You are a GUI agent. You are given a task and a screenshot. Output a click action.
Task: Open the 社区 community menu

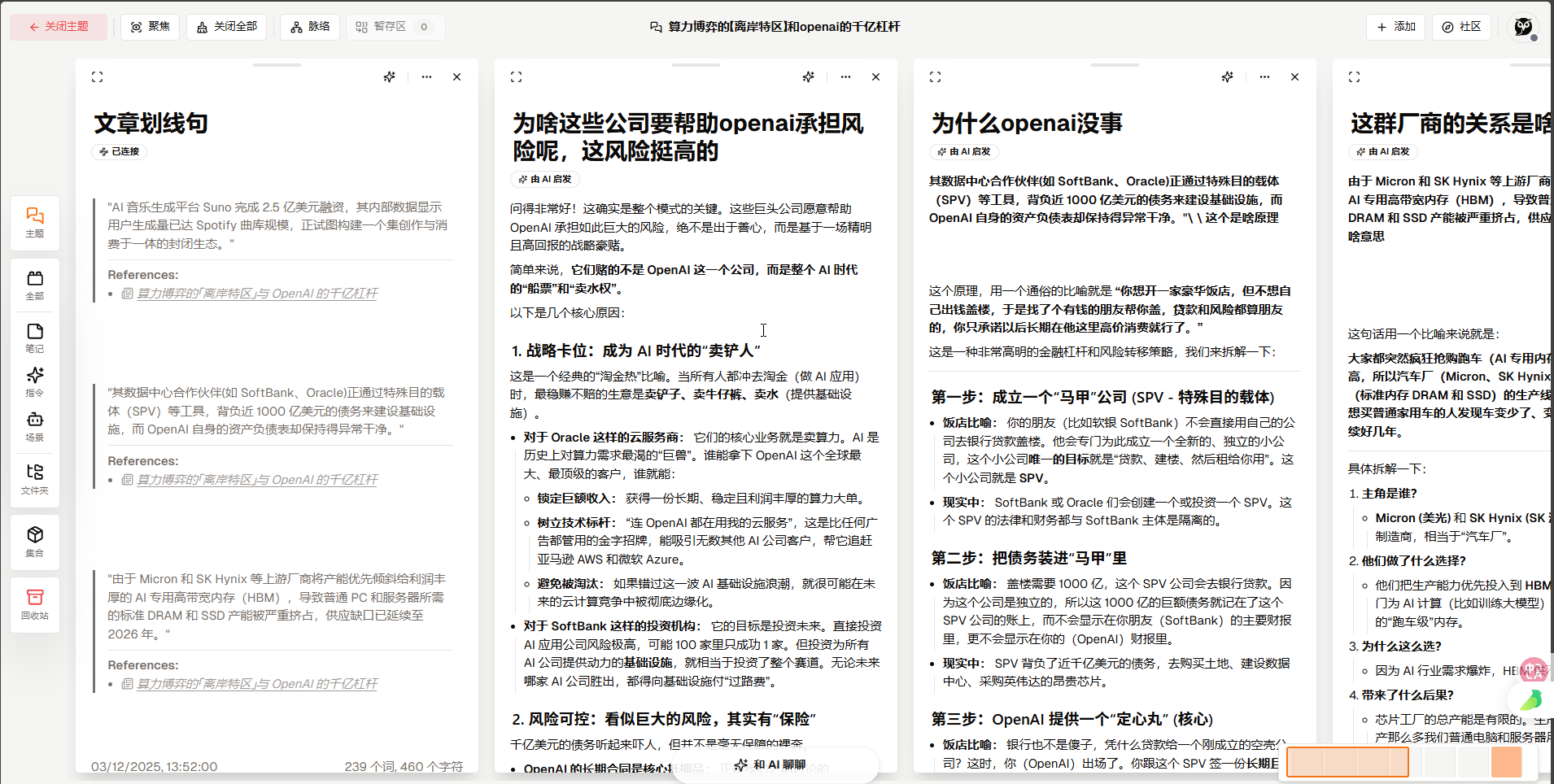pos(1461,27)
